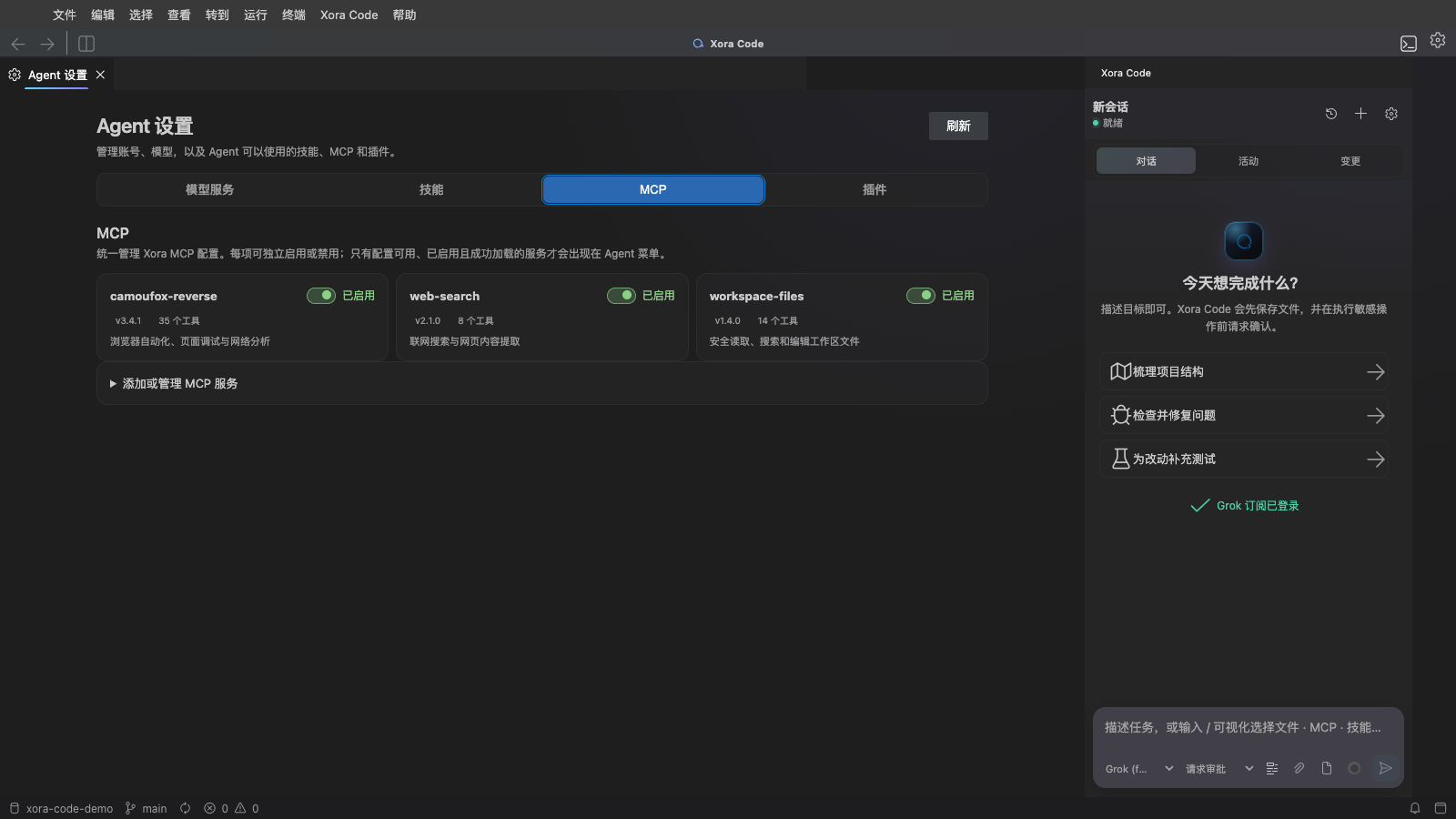The width and height of the screenshot is (1456, 819).
Task: Click the Xora Code search bar in title
Action: pos(728,44)
